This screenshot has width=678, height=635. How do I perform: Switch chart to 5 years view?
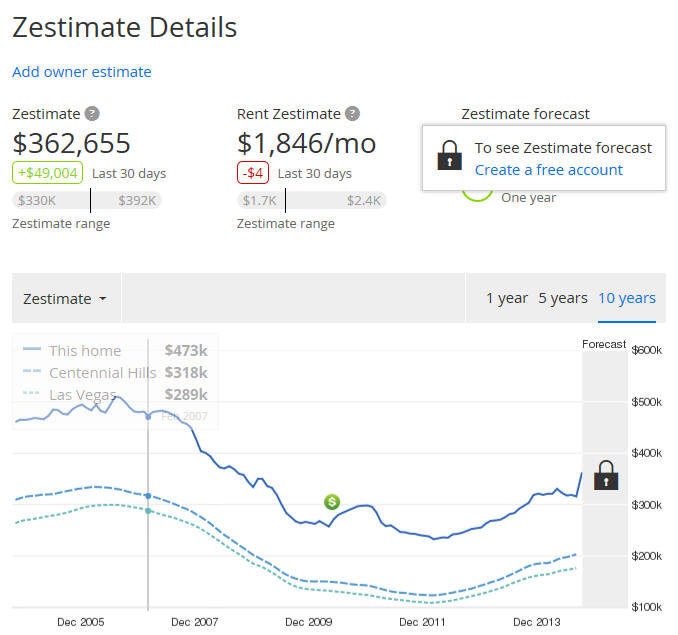click(563, 298)
